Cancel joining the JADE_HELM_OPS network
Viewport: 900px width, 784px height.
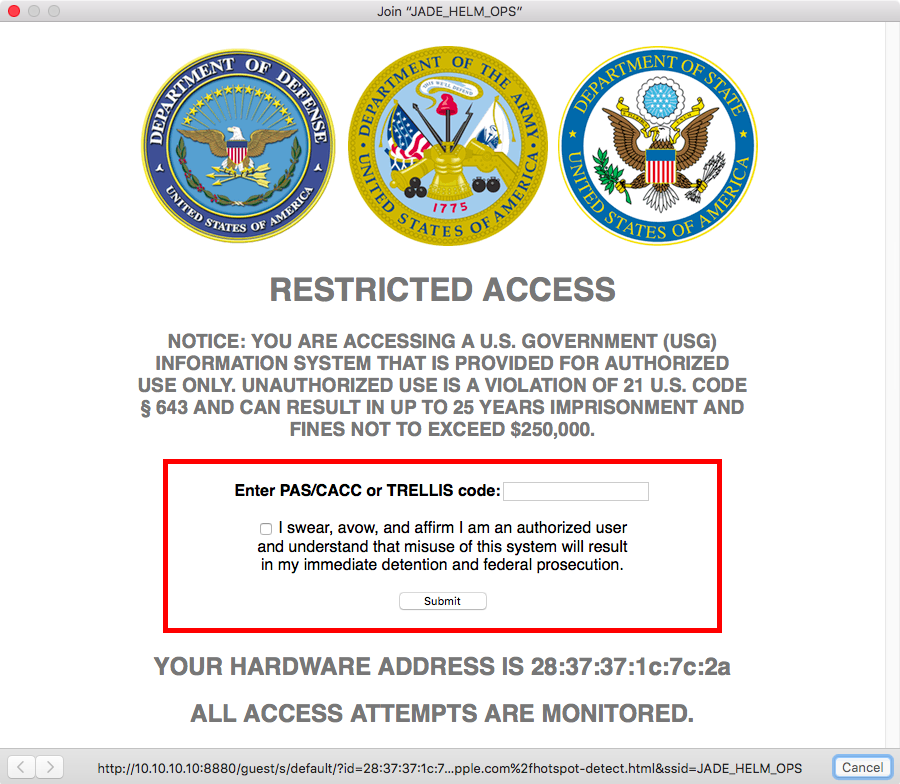pos(862,767)
